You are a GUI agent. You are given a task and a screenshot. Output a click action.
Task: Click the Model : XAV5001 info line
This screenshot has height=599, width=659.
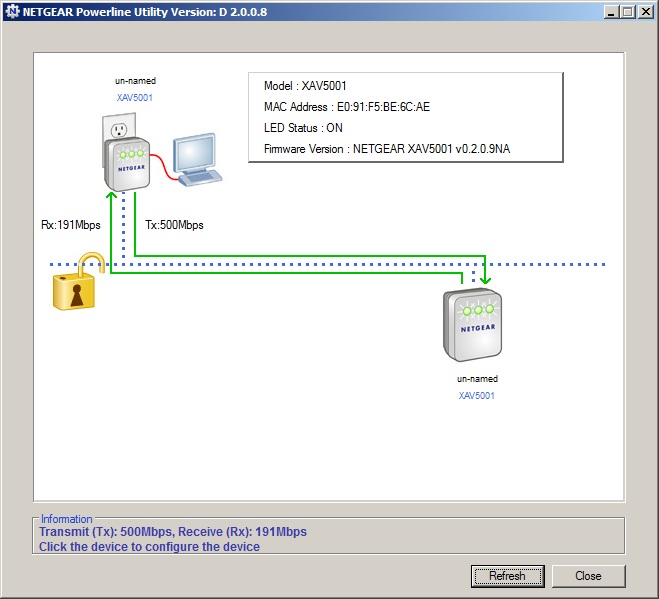pos(305,86)
